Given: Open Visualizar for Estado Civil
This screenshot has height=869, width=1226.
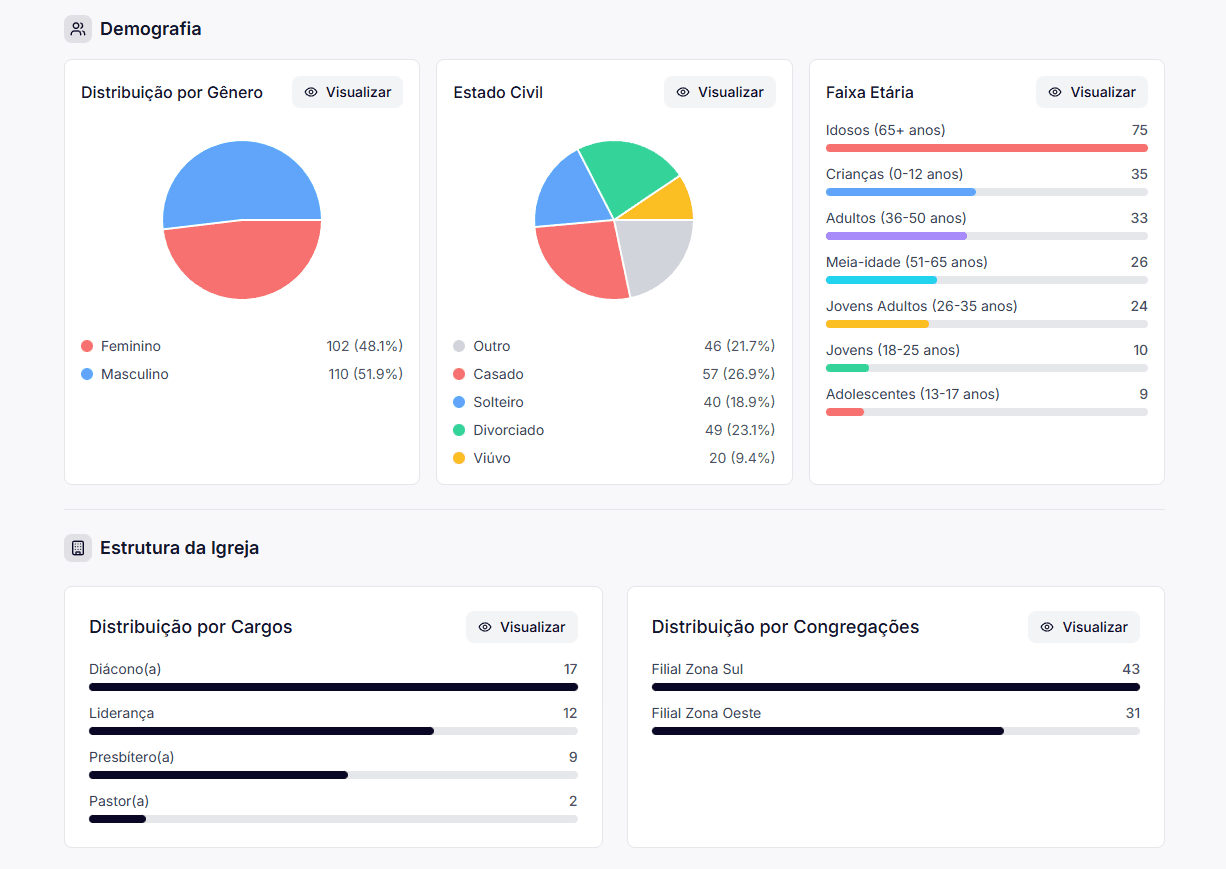Looking at the screenshot, I should tap(720, 92).
